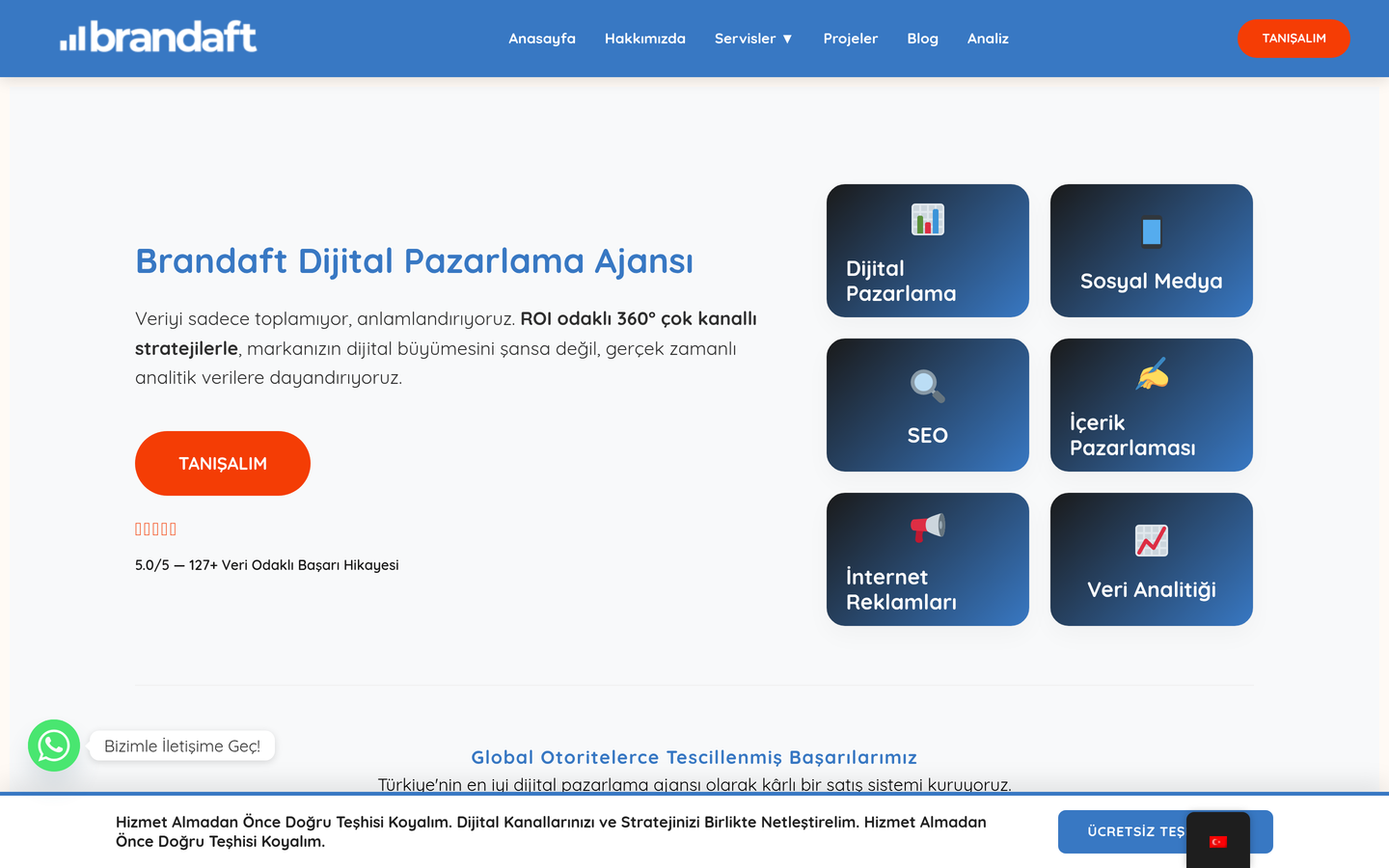This screenshot has width=1389, height=868.
Task: Click the trend chart icon on Veri Analitiği
Action: [1152, 540]
